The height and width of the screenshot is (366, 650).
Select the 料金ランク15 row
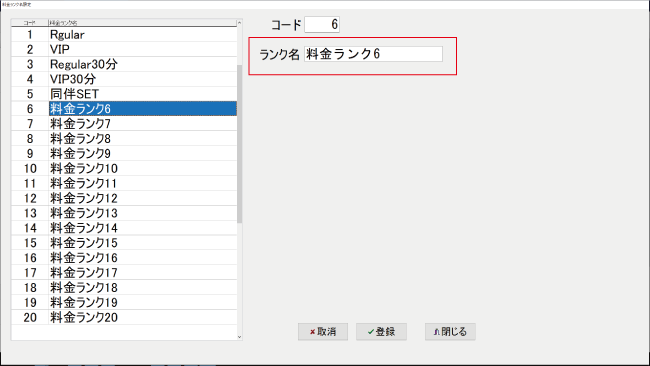(124, 243)
